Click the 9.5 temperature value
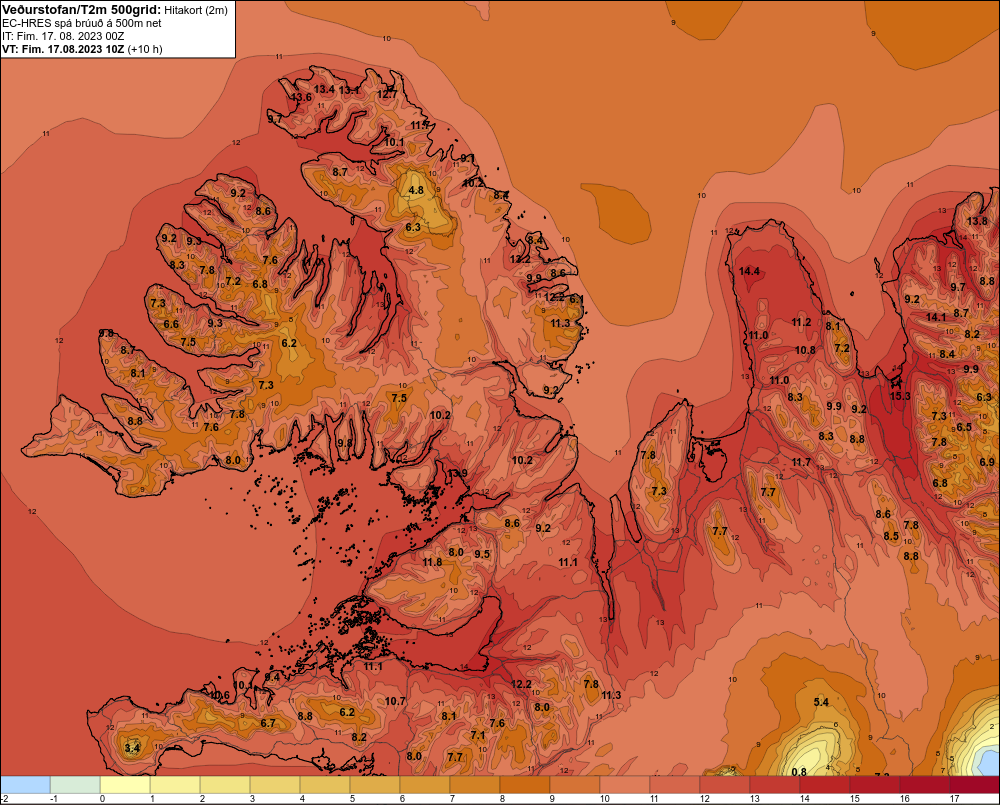 tap(482, 554)
